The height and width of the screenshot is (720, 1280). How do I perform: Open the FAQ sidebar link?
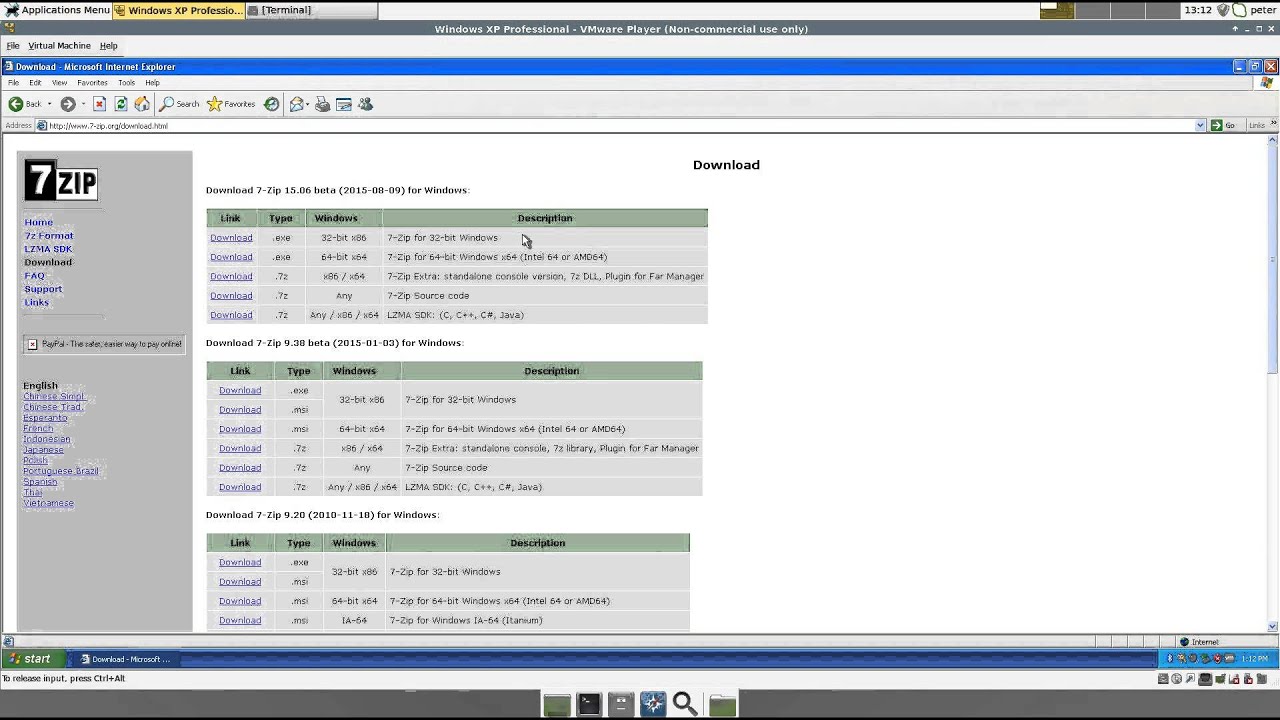point(34,276)
